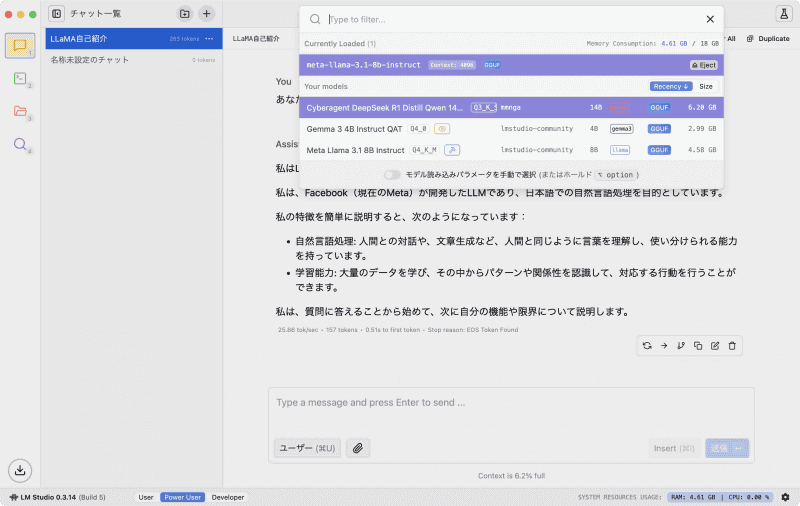Branch the chat from this message
Viewport: 800px width, 506px height.
pyautogui.click(x=681, y=346)
